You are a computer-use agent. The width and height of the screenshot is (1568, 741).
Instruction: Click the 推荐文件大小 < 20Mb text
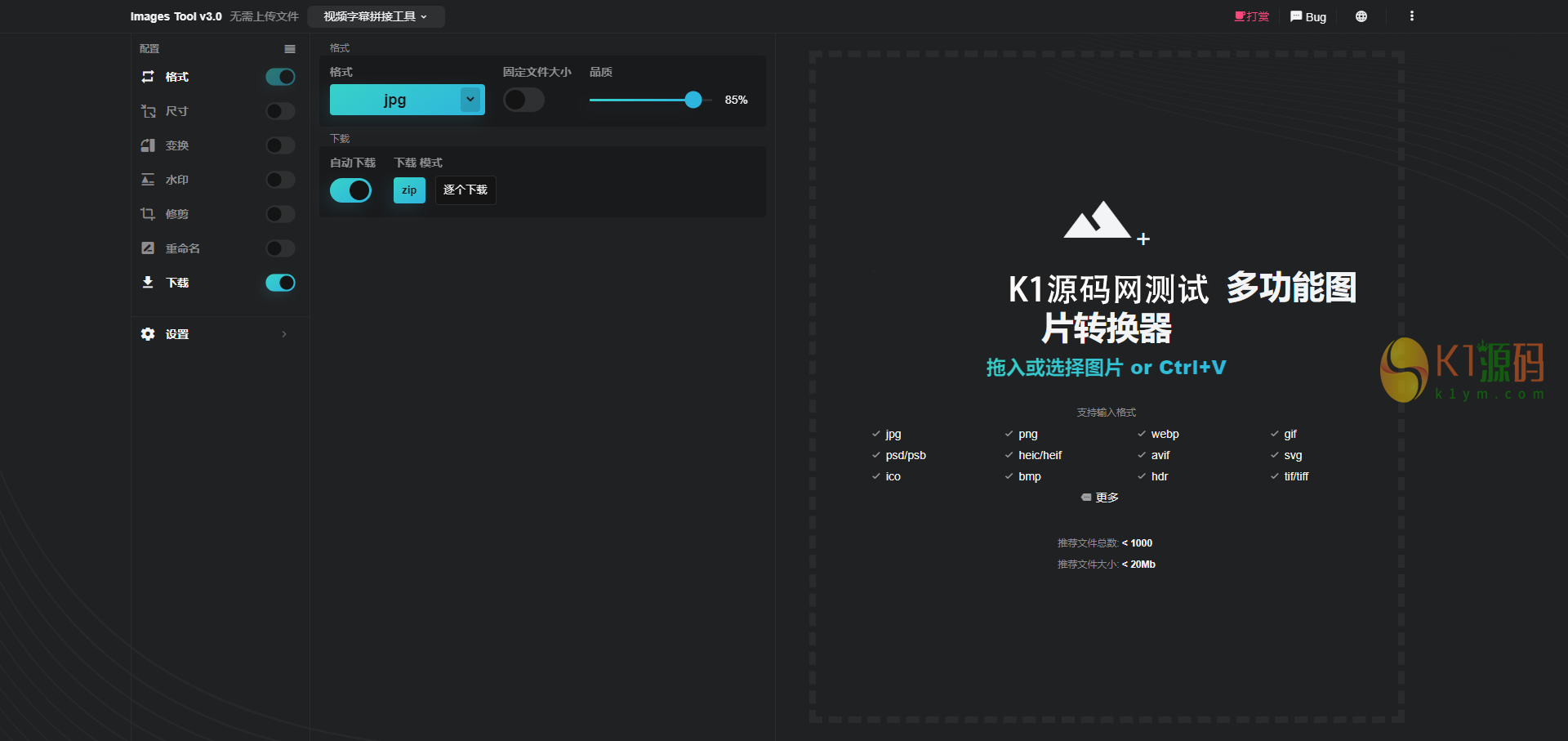[1107, 565]
